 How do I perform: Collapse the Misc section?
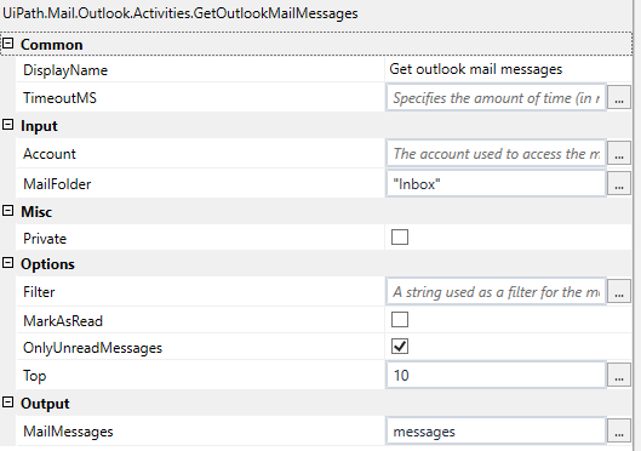8,211
